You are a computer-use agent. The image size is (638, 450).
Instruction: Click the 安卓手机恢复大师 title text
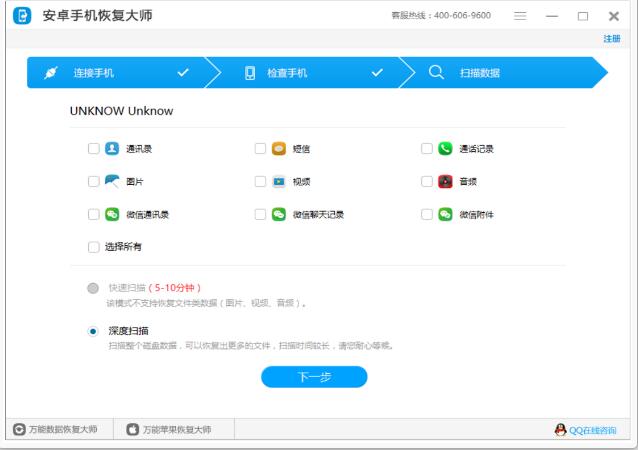98,16
